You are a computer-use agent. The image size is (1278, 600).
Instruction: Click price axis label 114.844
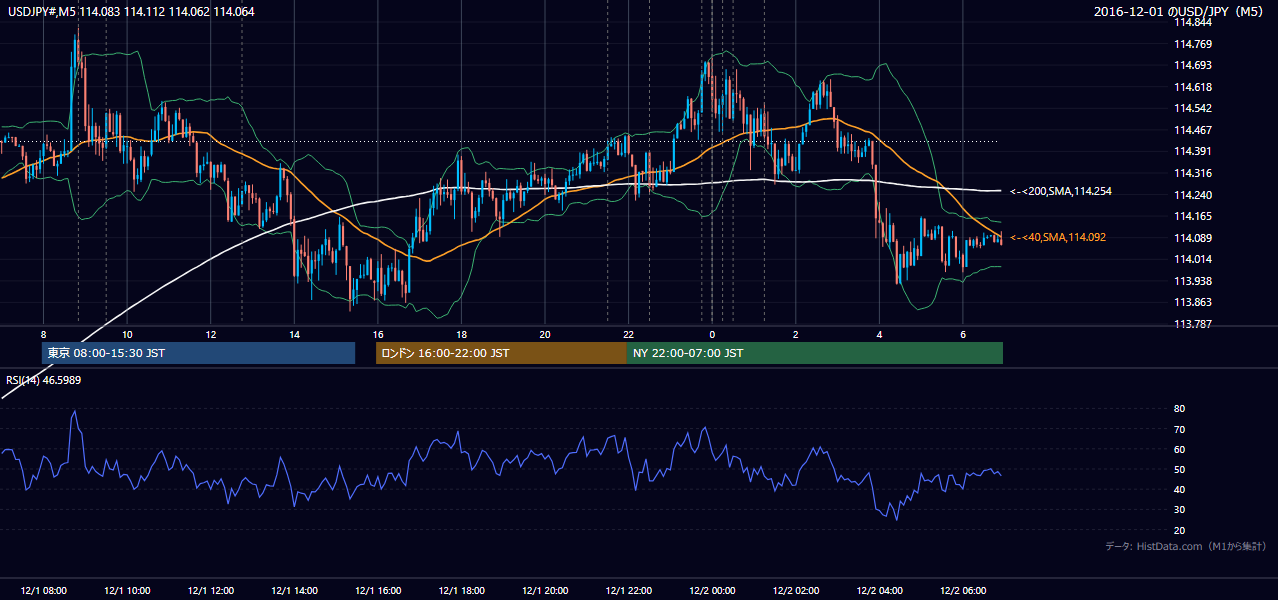click(x=1193, y=22)
